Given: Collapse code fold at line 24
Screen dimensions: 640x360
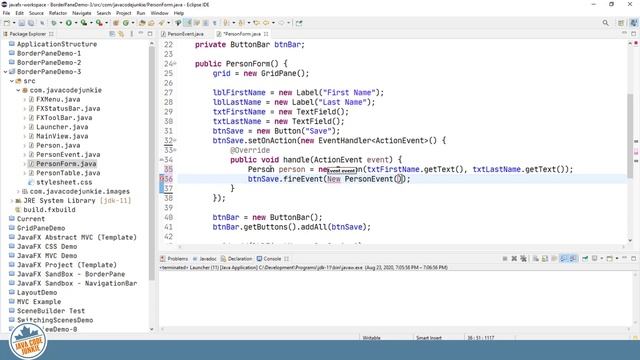Looking at the screenshot, I should (x=175, y=63).
